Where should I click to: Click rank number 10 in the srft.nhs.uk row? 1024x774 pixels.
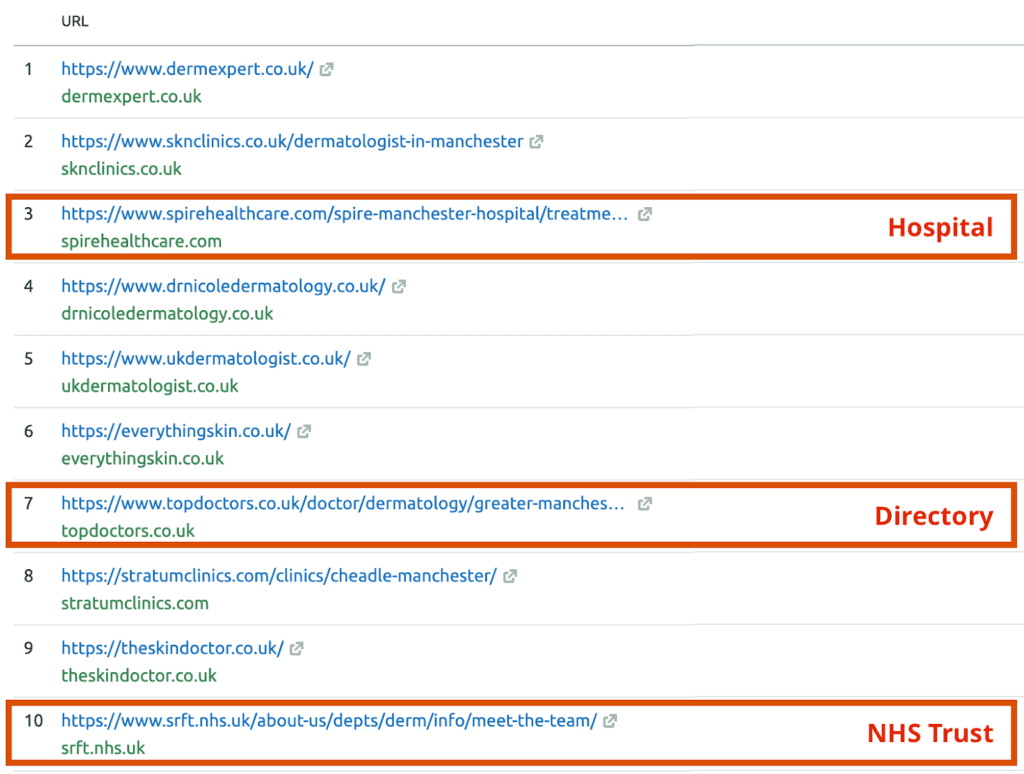click(x=33, y=721)
